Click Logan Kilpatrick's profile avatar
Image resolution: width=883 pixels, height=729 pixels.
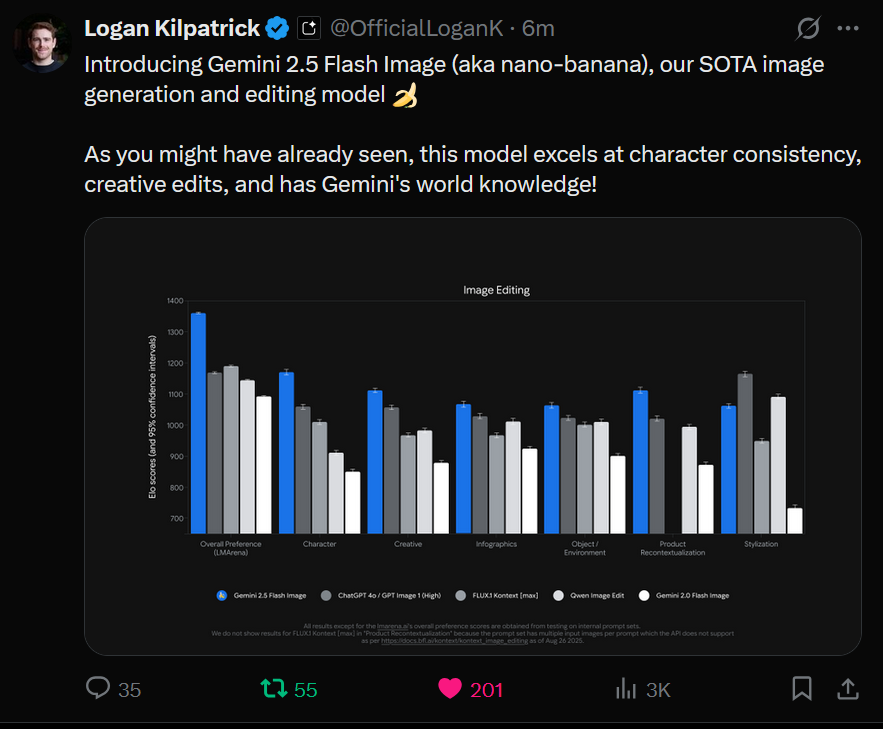[41, 42]
